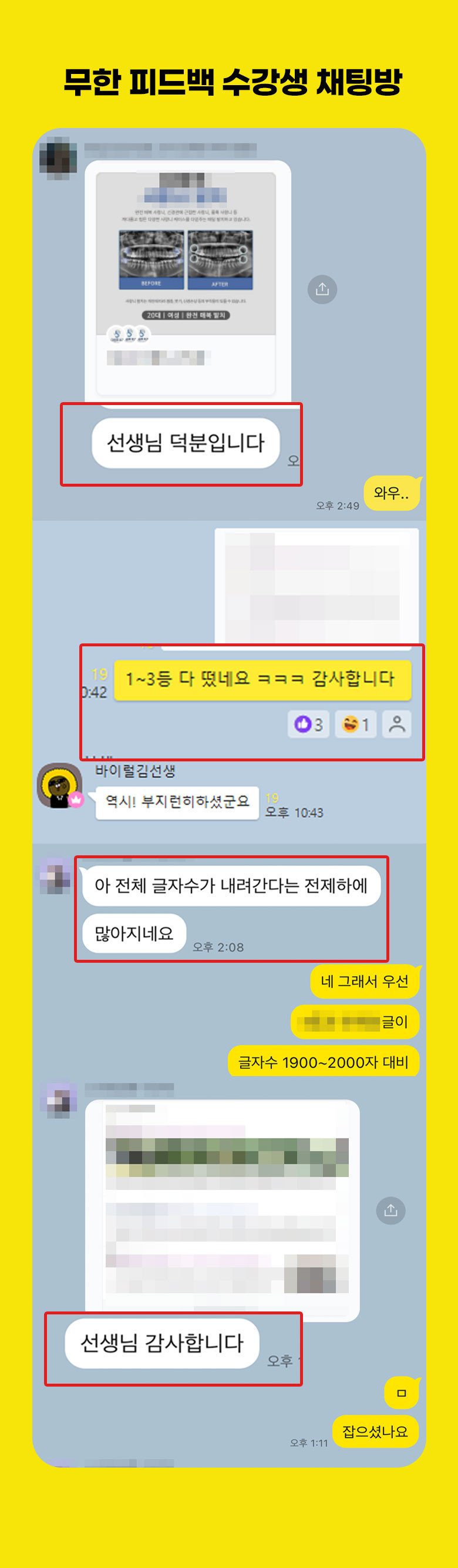458x1568 pixels.
Task: Click 글자수 1900~2000자 대비 bubble
Action: point(324,1061)
